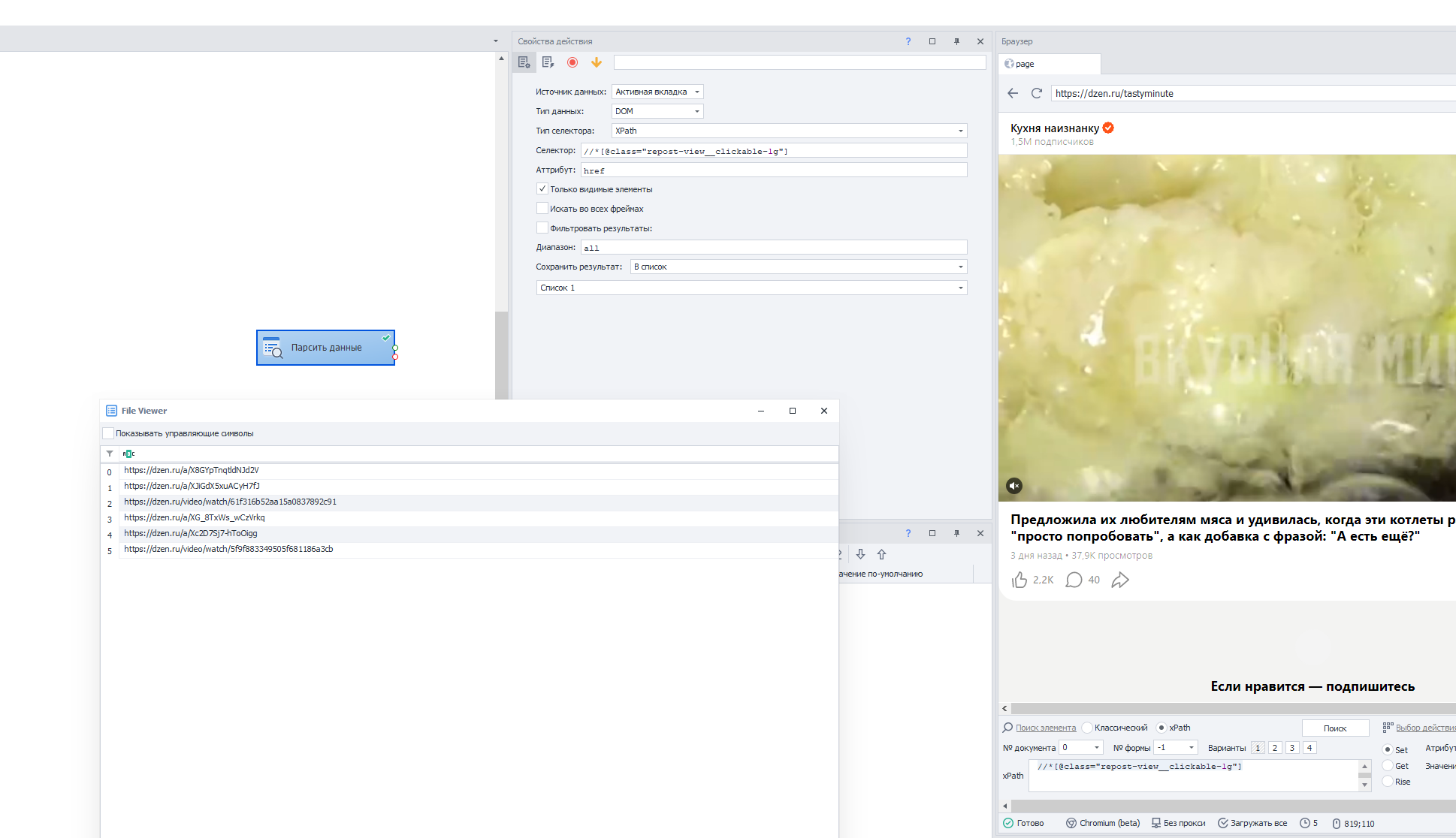The height and width of the screenshot is (838, 1456).
Task: Click the Аттрибут field containing href
Action: pyautogui.click(x=774, y=170)
